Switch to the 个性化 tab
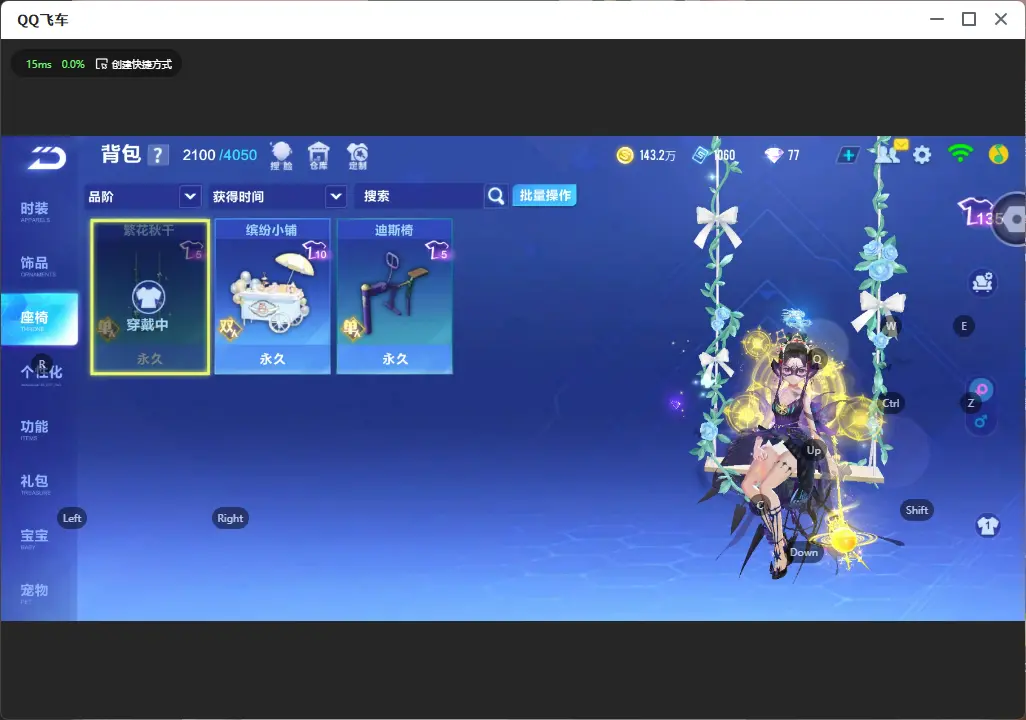 tap(41, 373)
